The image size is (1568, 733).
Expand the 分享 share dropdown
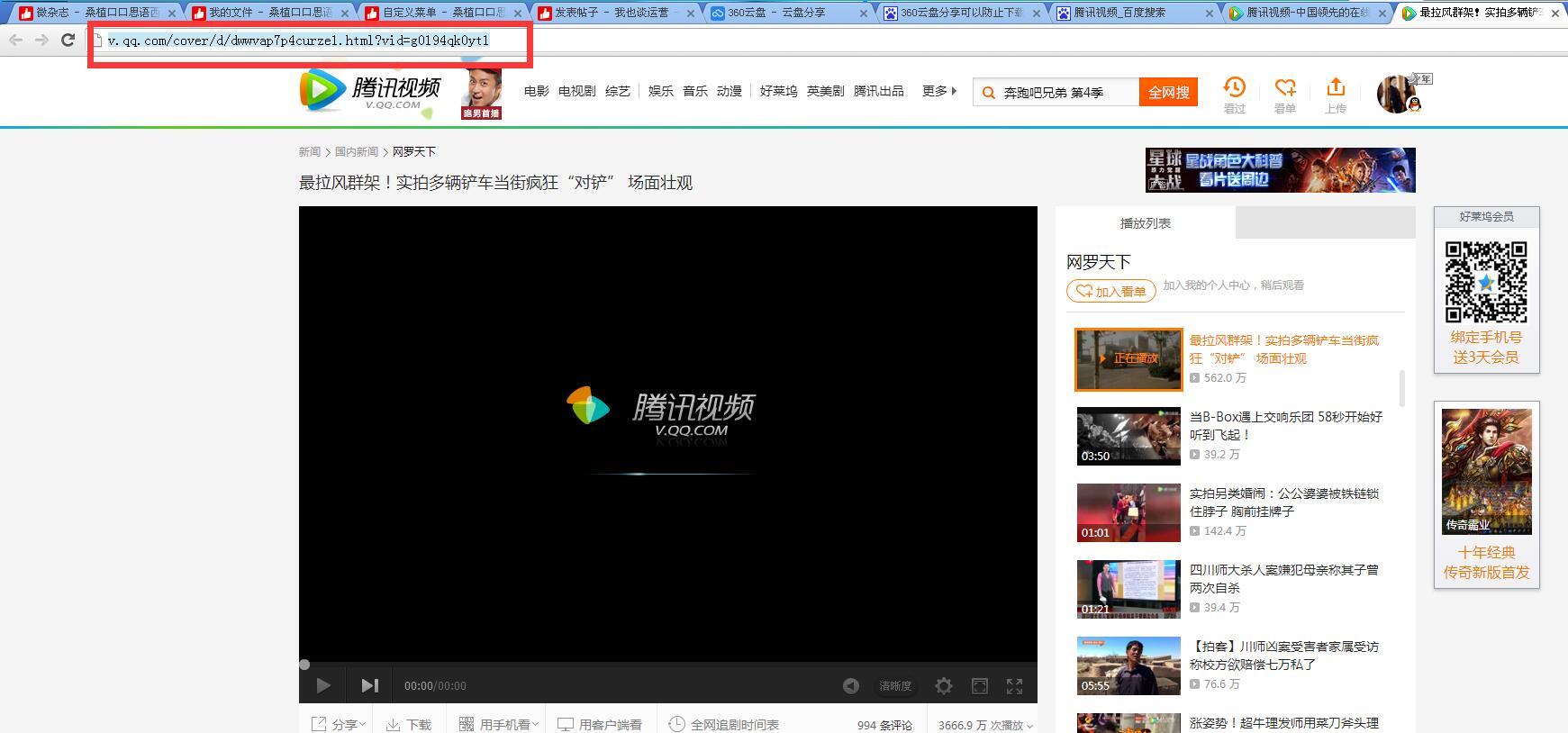point(339,724)
